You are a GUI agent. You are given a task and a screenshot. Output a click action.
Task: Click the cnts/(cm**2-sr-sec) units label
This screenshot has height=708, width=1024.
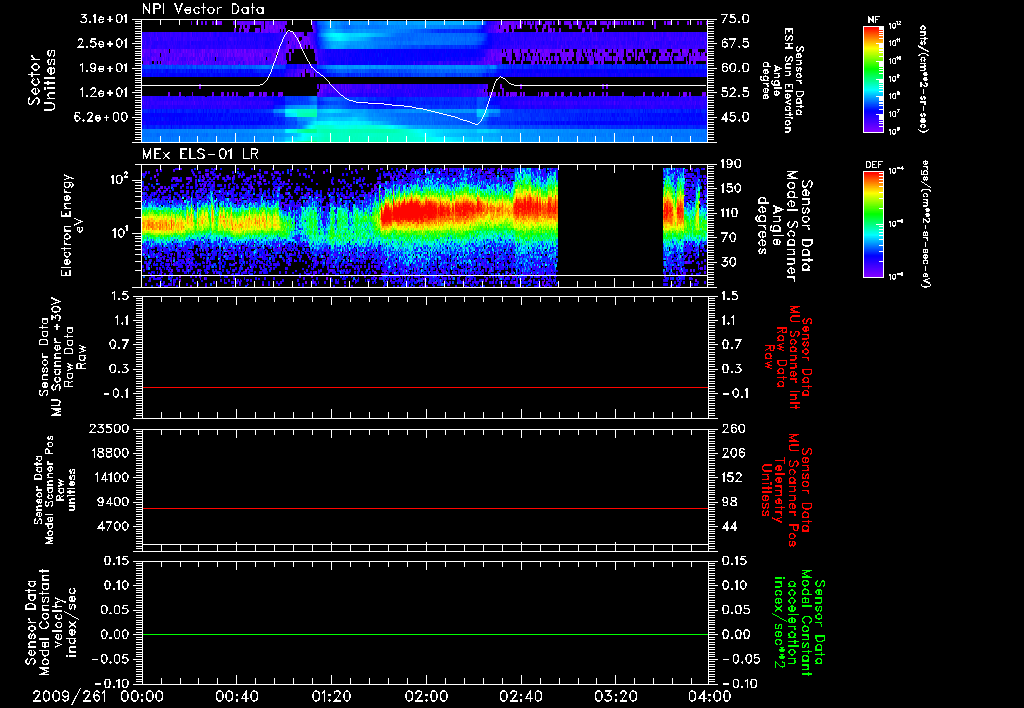pos(923,79)
